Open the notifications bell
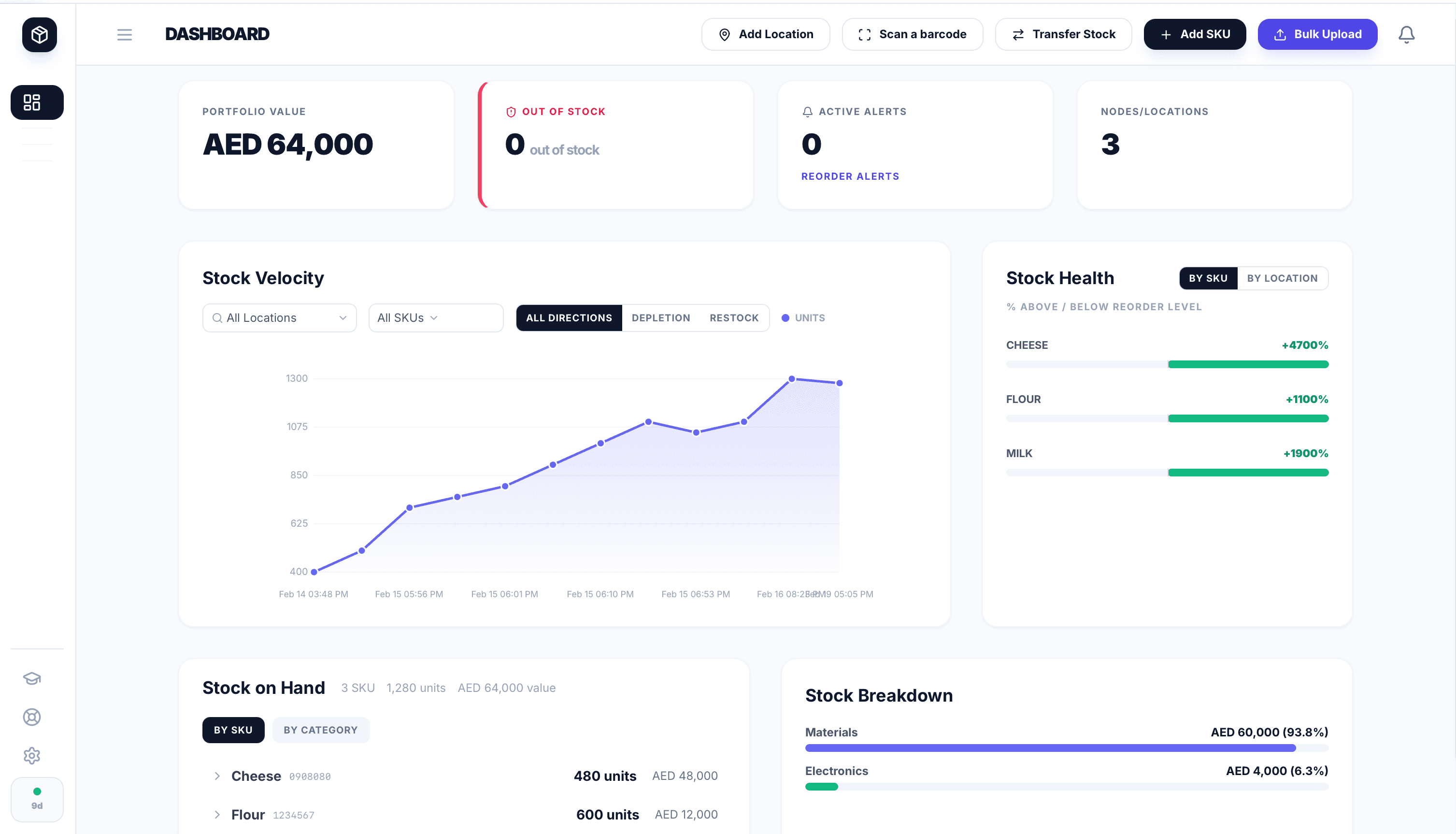This screenshot has width=1456, height=834. tap(1406, 34)
